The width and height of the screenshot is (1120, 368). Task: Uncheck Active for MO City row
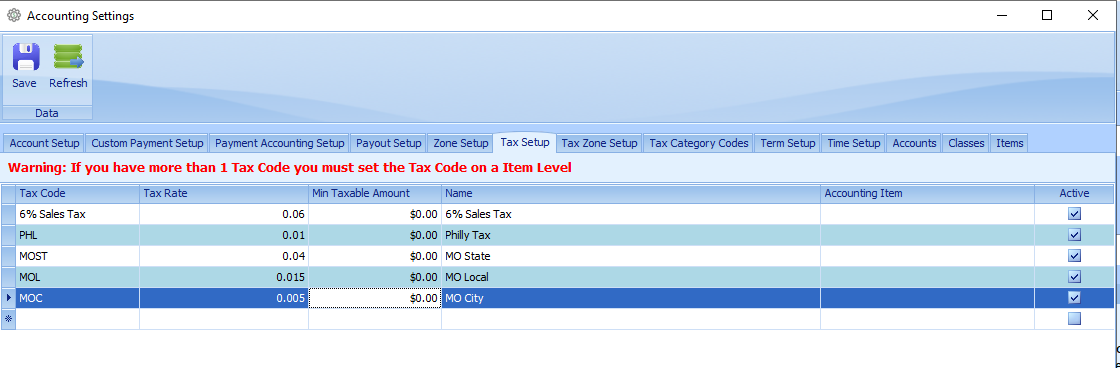pos(1074,297)
